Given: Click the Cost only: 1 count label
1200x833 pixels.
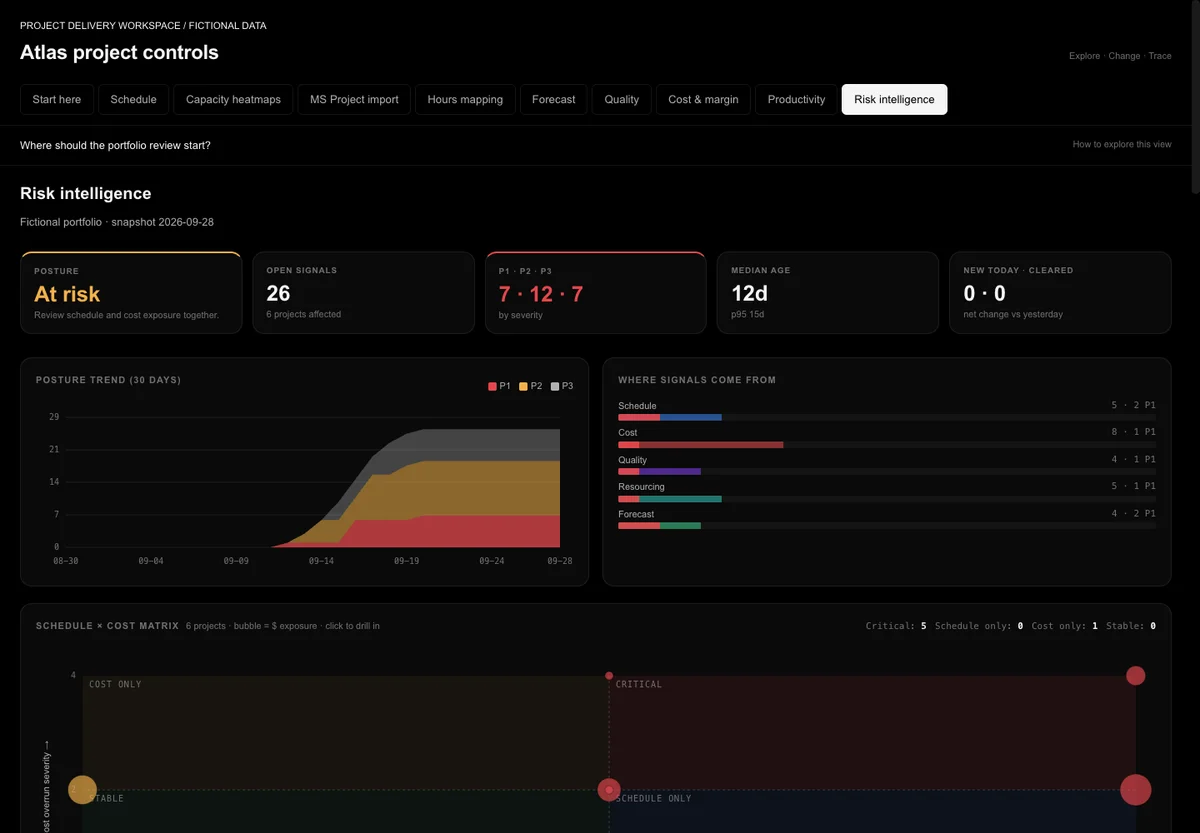Looking at the screenshot, I should 1065,626.
